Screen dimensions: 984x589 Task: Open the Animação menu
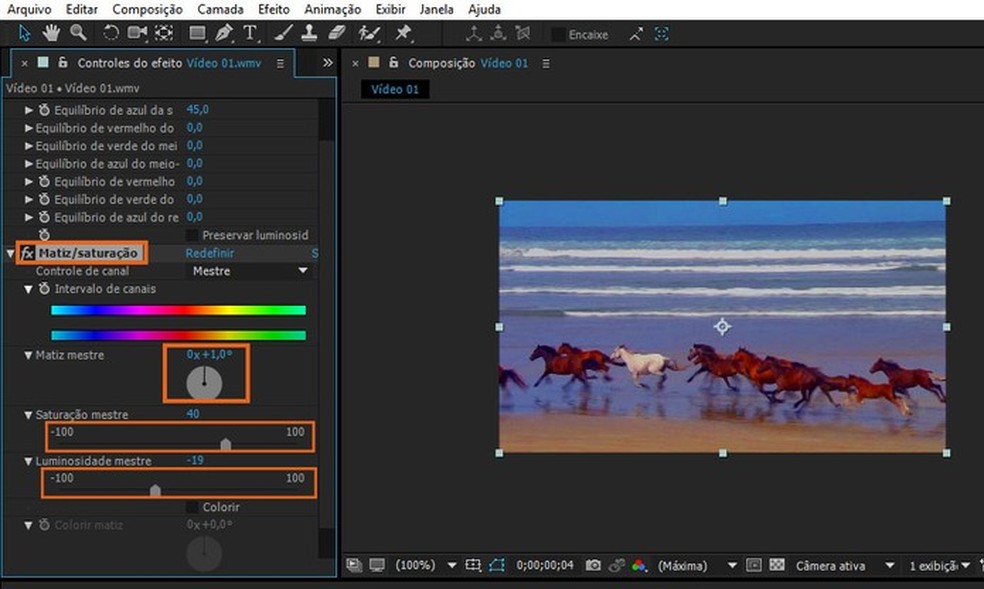331,9
